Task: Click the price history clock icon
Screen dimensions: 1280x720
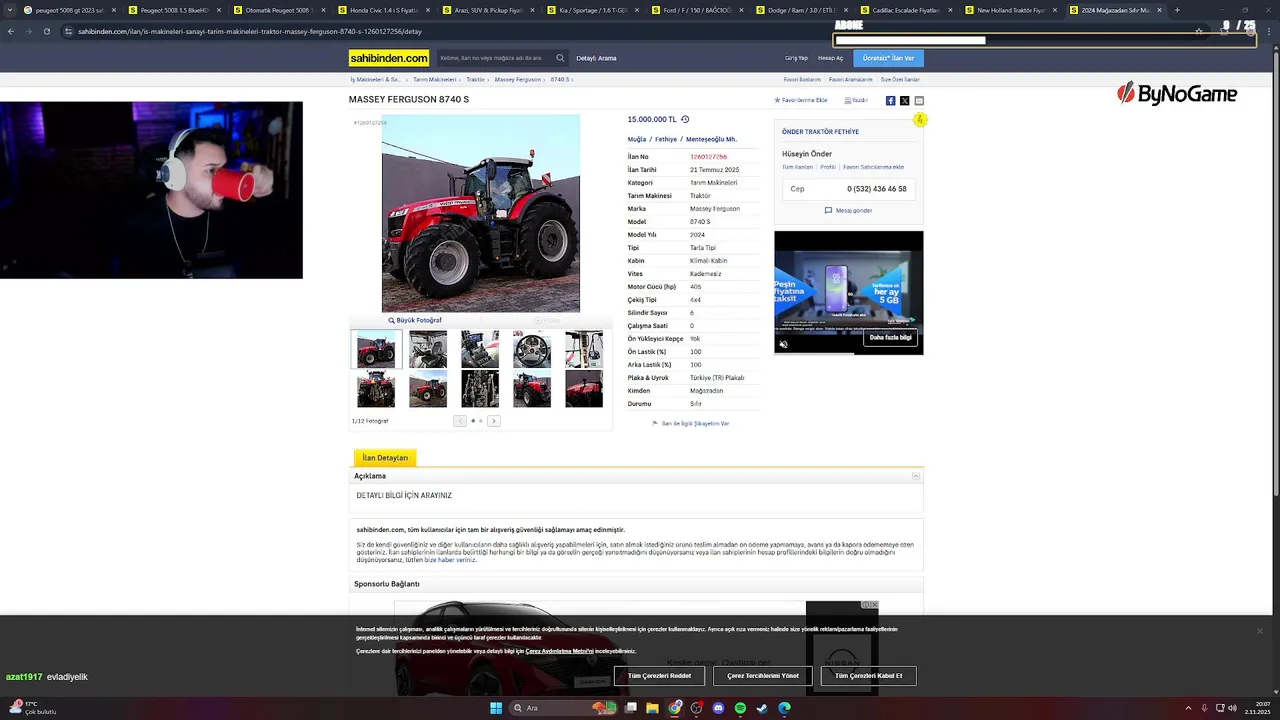Action: point(685,119)
